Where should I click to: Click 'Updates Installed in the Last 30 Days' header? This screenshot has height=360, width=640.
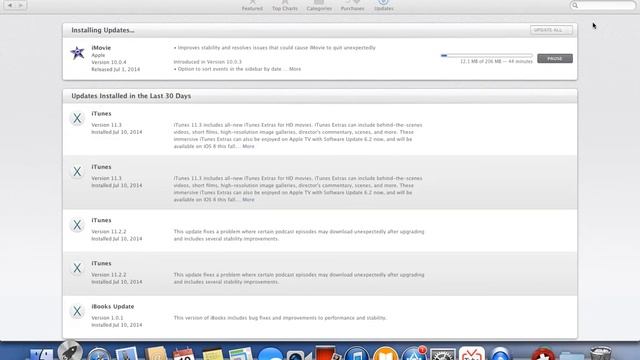[131, 96]
